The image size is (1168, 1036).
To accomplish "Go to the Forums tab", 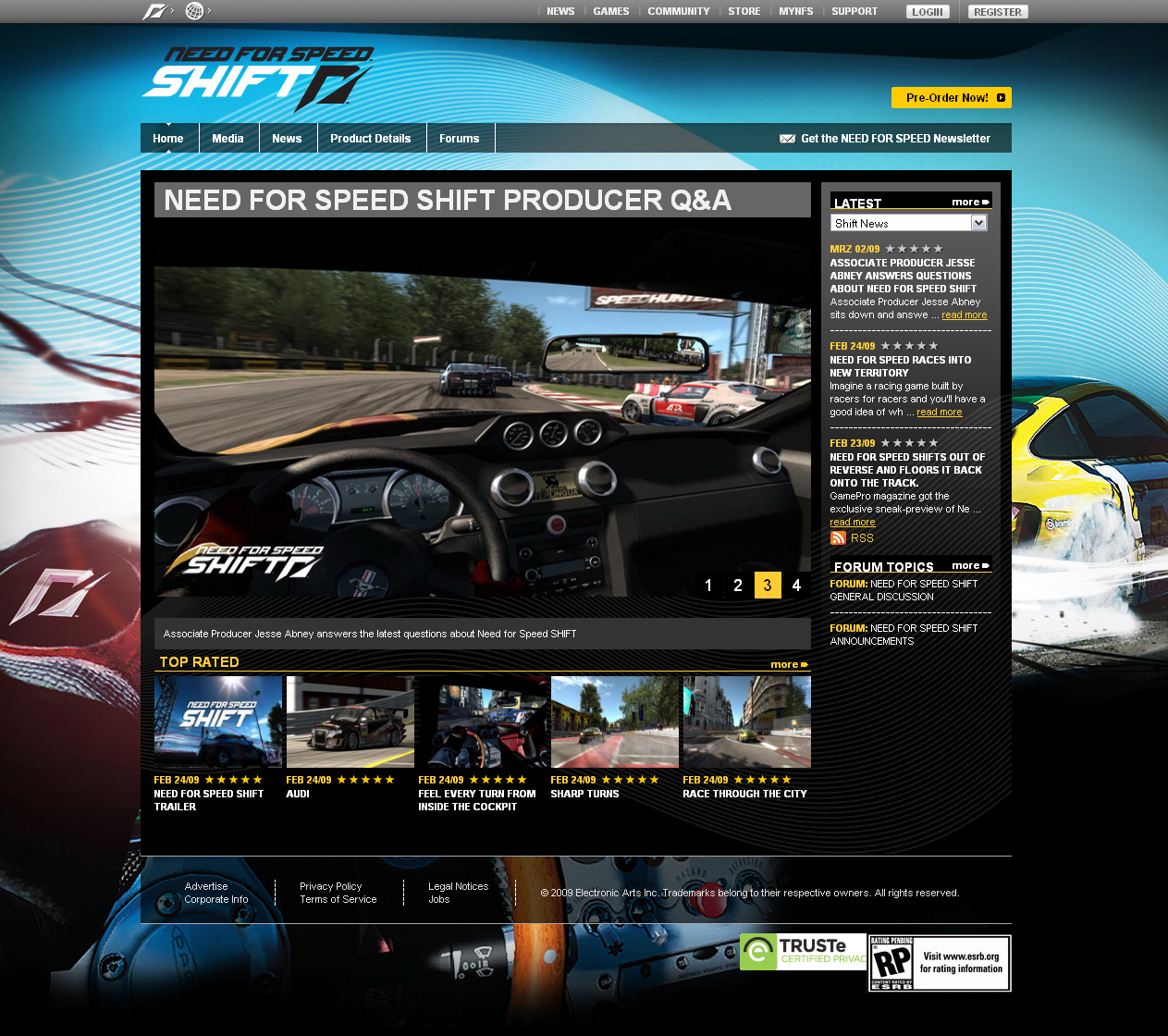I will coord(460,139).
